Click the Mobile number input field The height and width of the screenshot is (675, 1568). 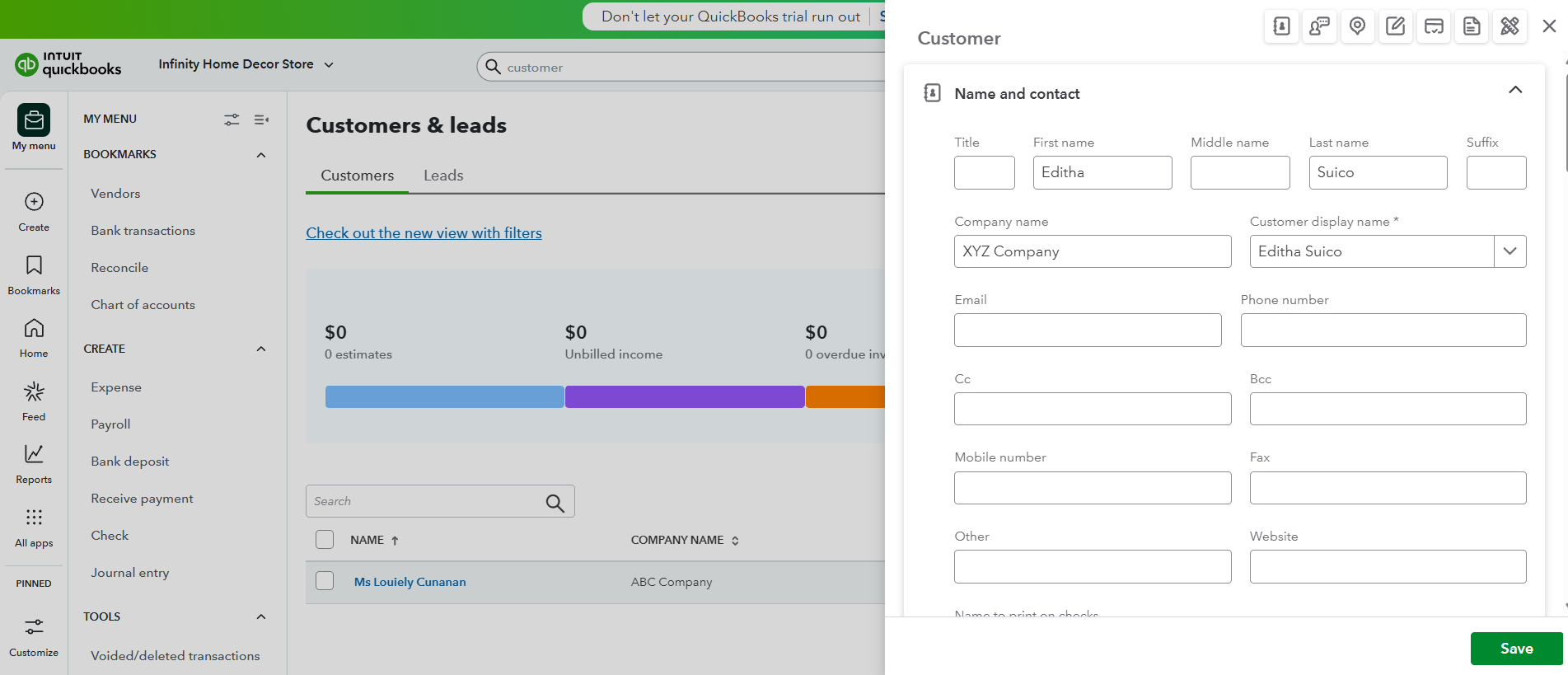1093,488
